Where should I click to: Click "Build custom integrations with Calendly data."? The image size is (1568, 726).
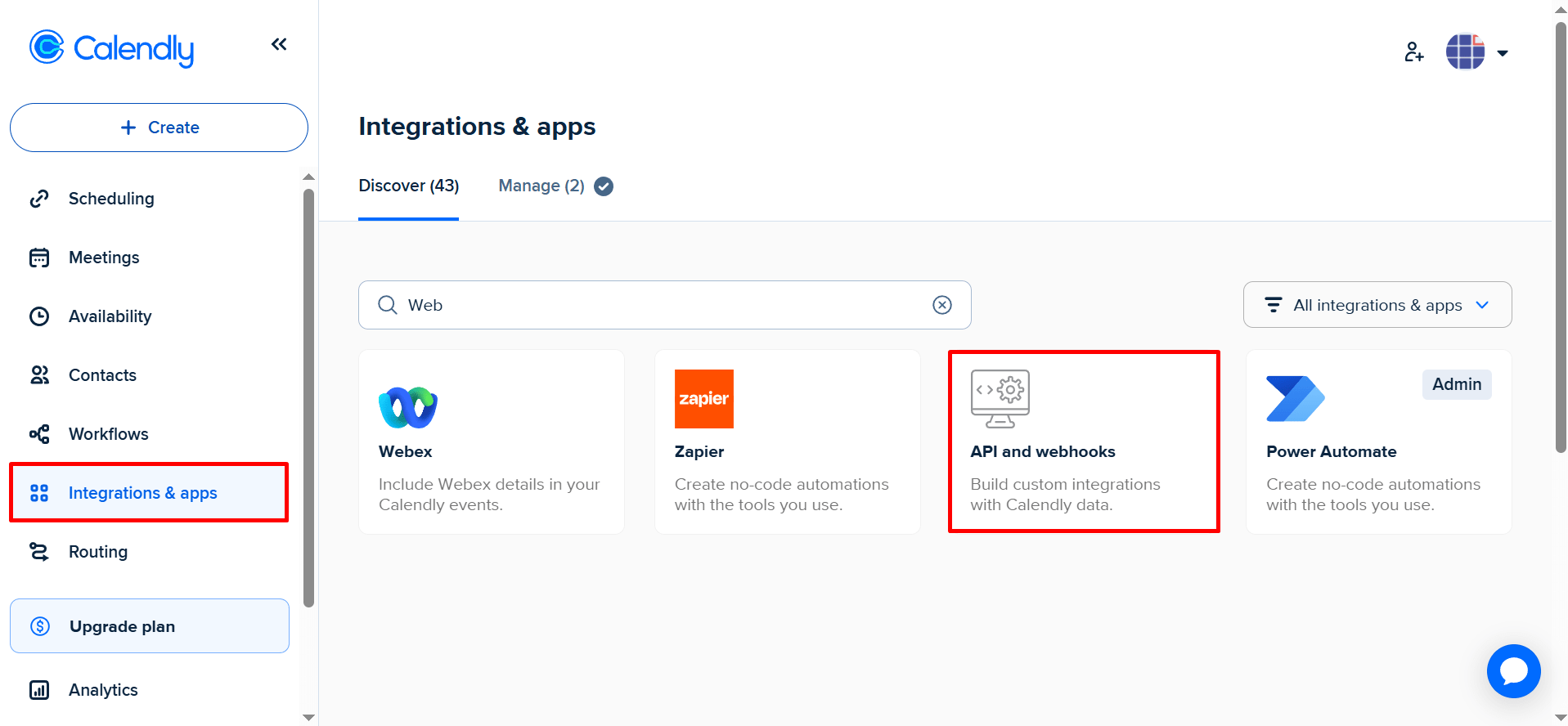[x=1065, y=495]
